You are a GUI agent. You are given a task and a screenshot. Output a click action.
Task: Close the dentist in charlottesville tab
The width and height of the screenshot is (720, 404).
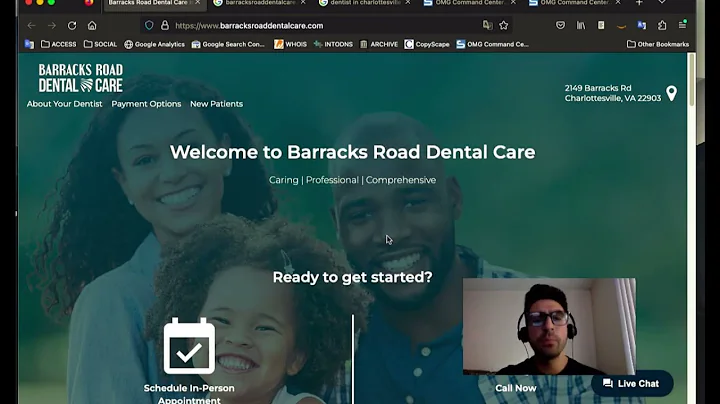click(x=408, y=3)
